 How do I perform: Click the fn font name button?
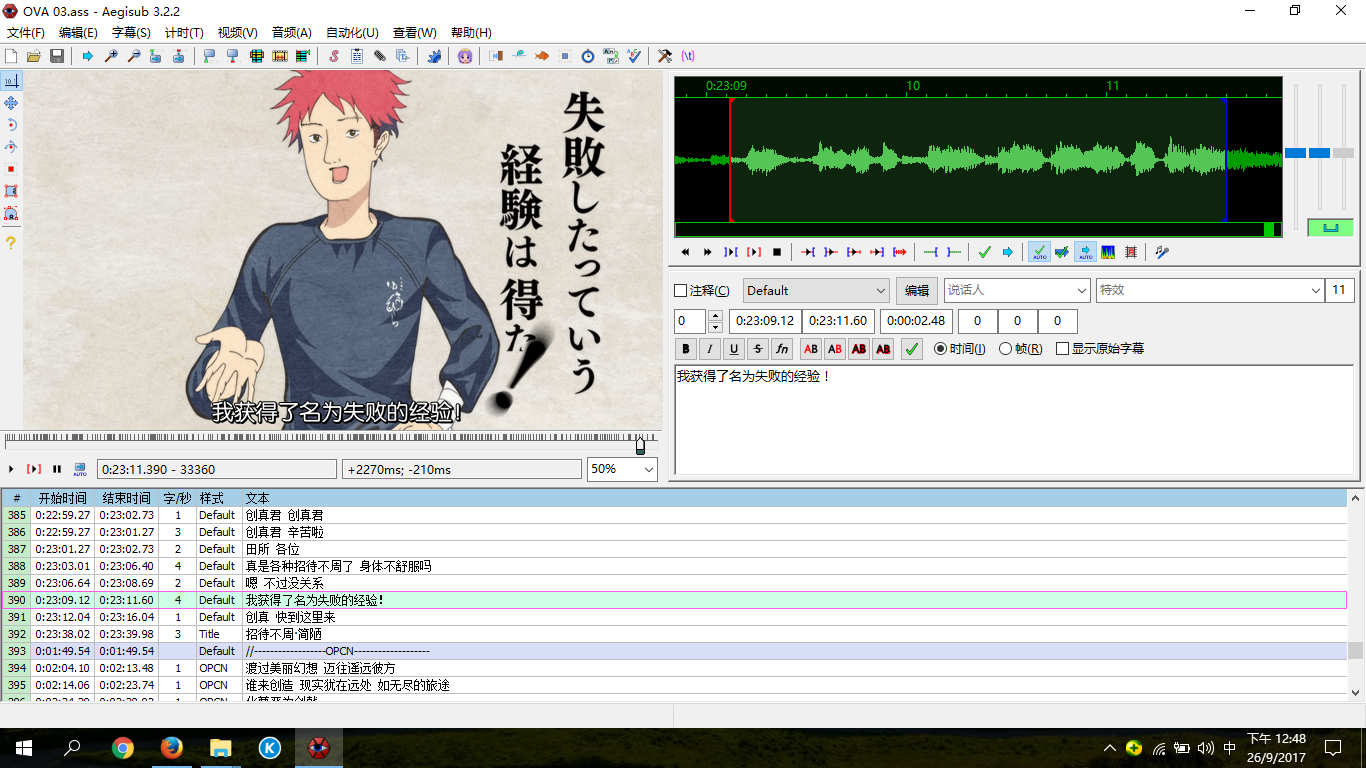click(x=782, y=349)
